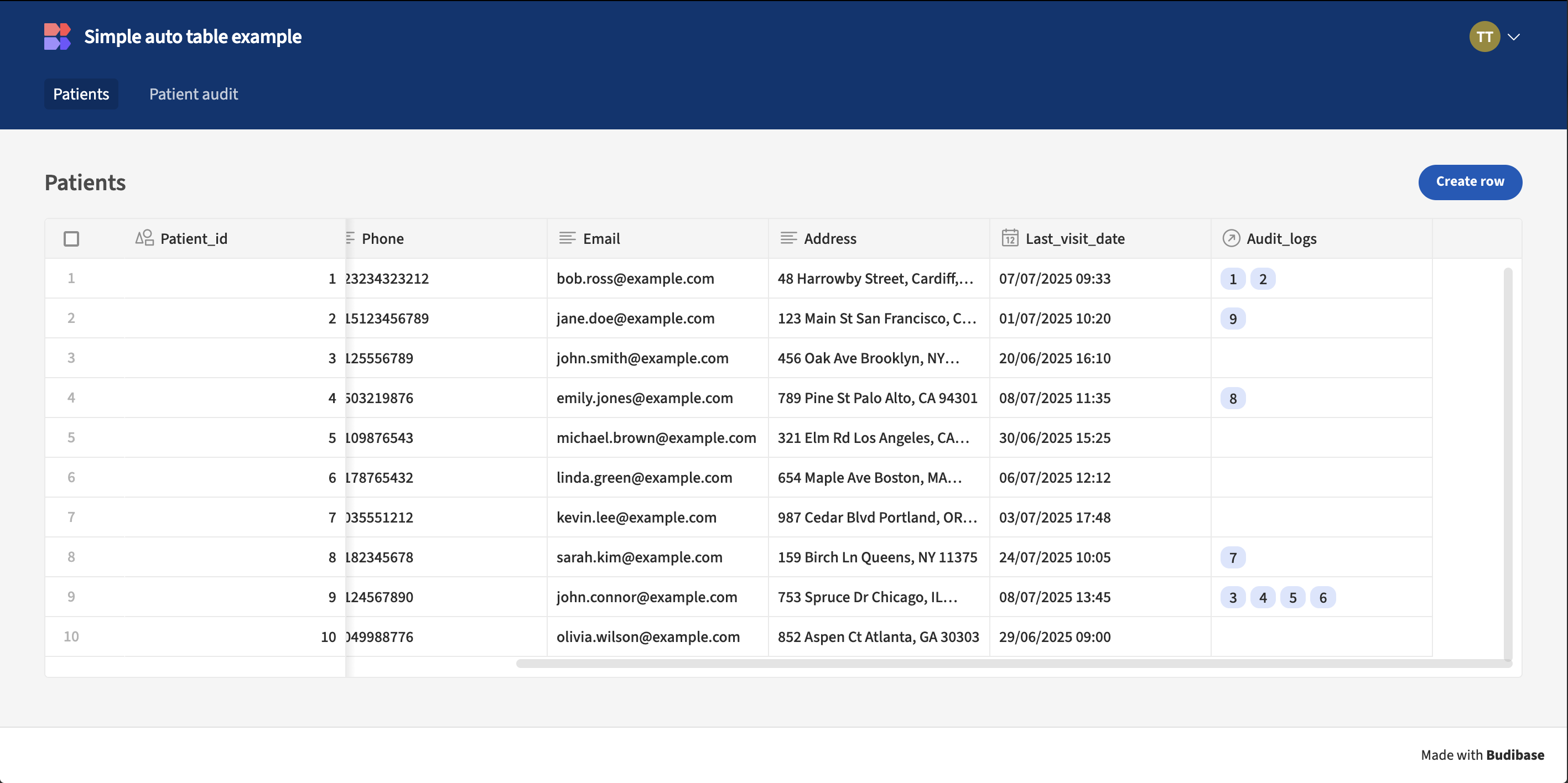Click the Simple auto table example title

pyautogui.click(x=193, y=36)
